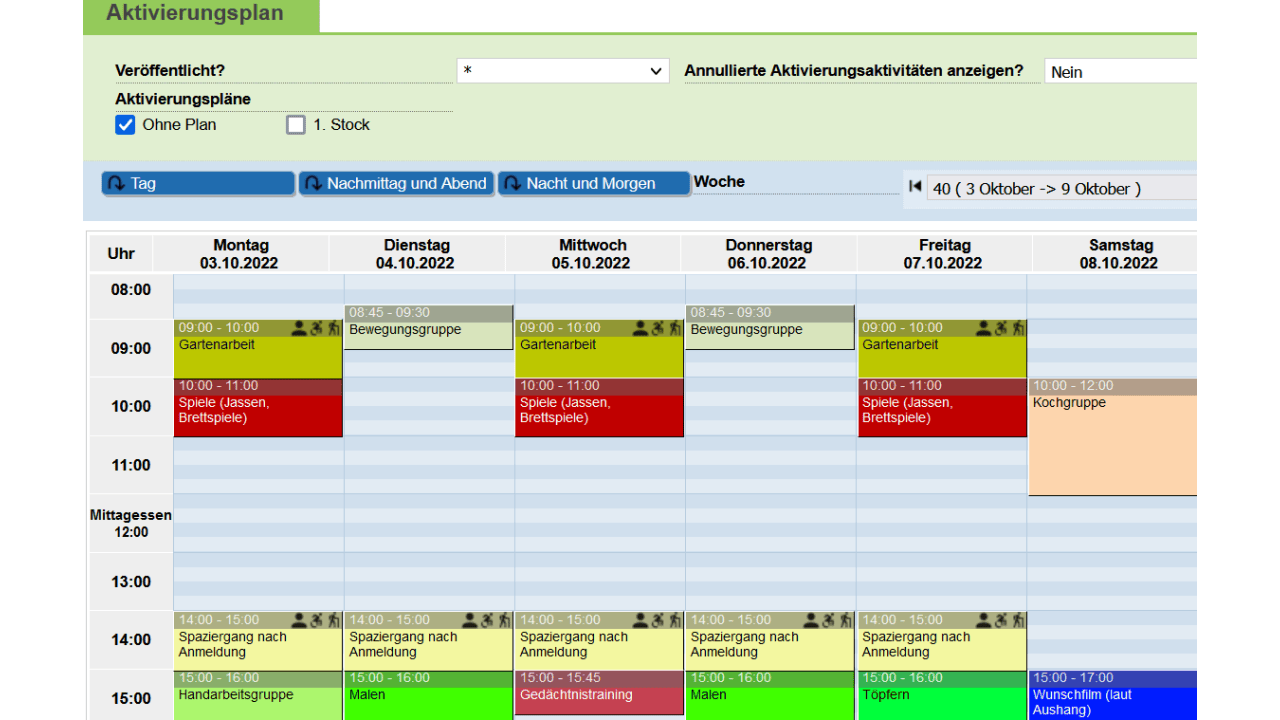Open the Woche selector week 40
The width and height of the screenshot is (1280, 720).
[1061, 188]
